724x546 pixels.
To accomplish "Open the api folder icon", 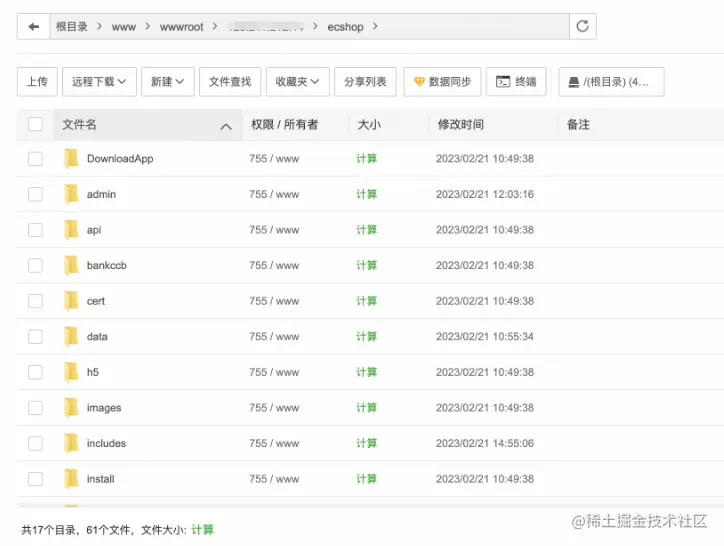I will click(x=71, y=230).
